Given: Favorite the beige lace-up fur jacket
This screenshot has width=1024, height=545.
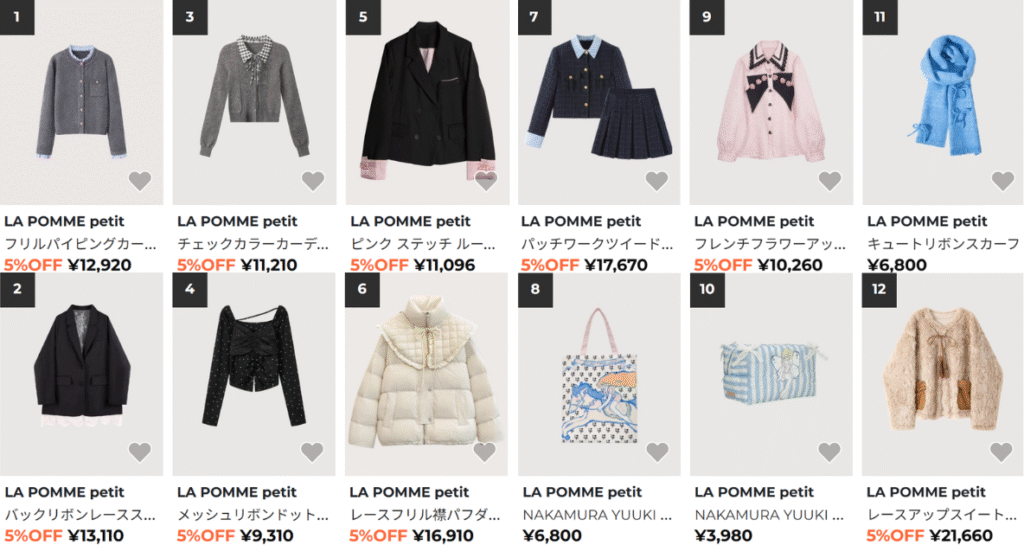Looking at the screenshot, I should (x=1001, y=452).
